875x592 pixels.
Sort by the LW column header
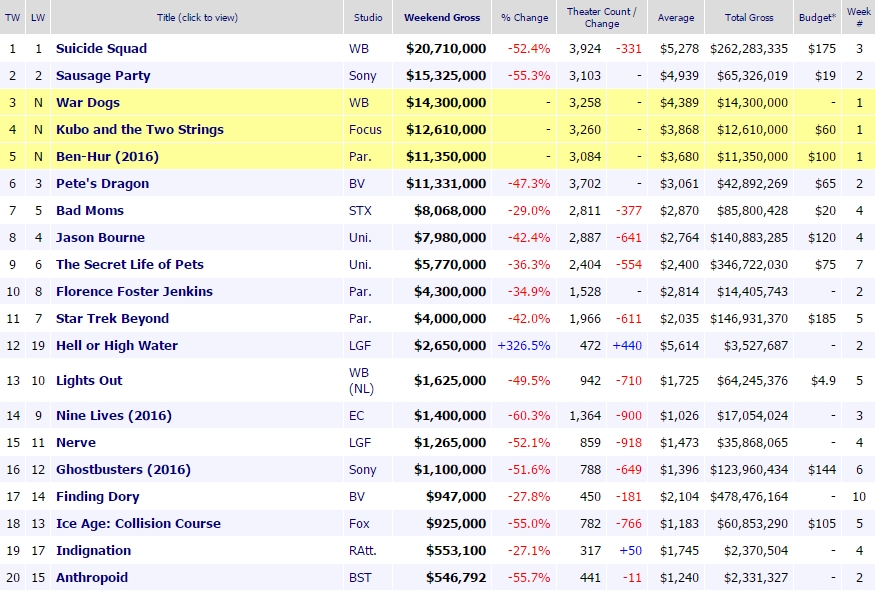(x=38, y=17)
